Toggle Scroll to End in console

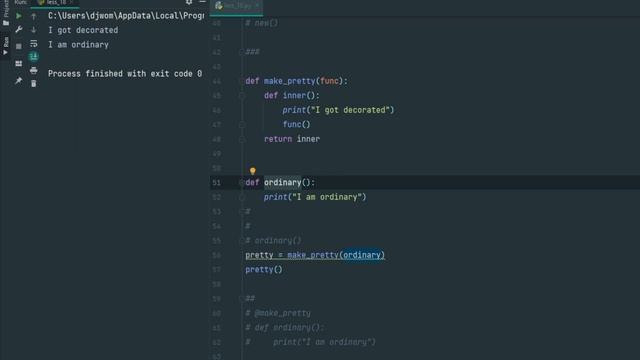point(34,57)
